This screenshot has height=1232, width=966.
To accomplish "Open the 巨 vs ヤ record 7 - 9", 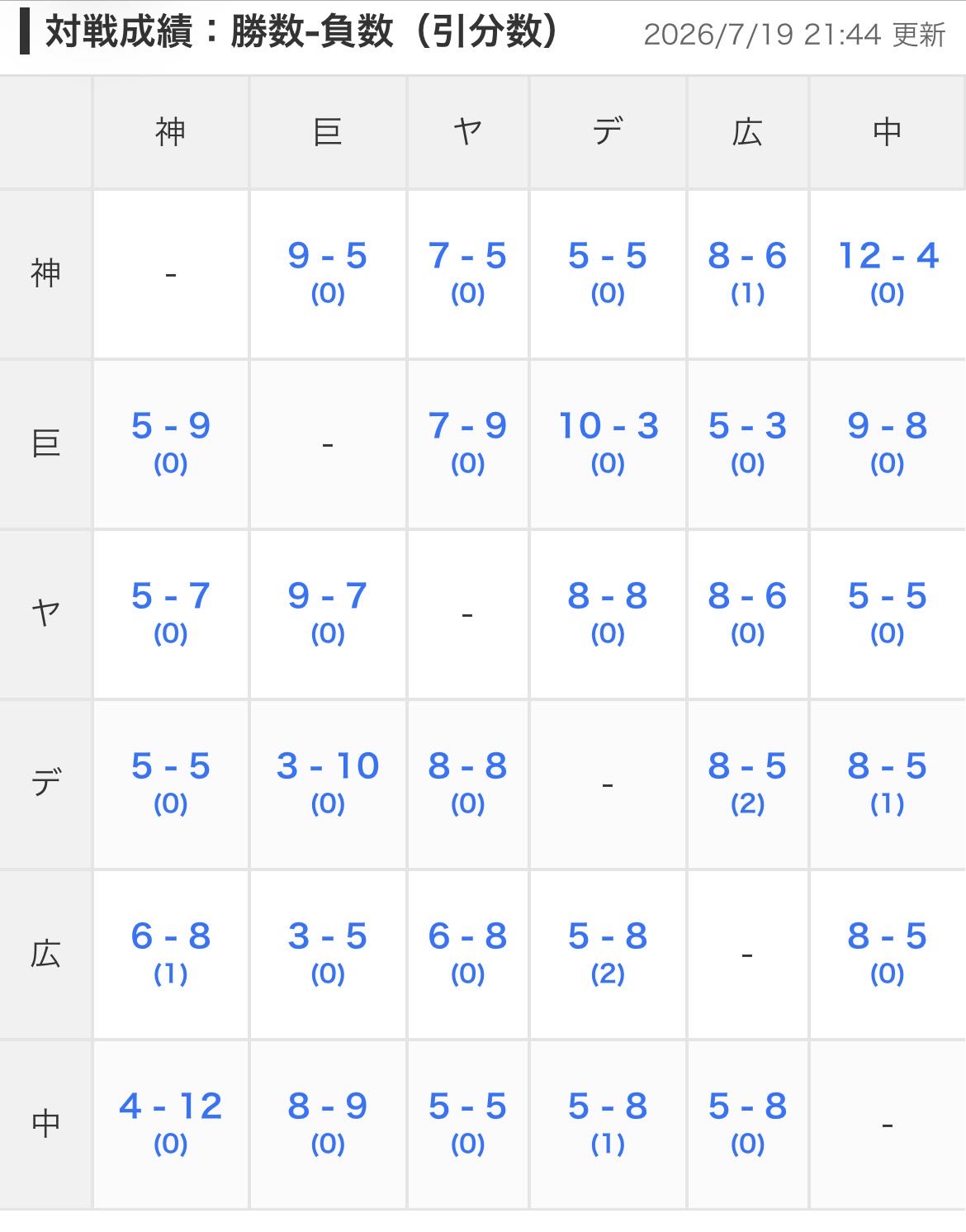I will (467, 442).
